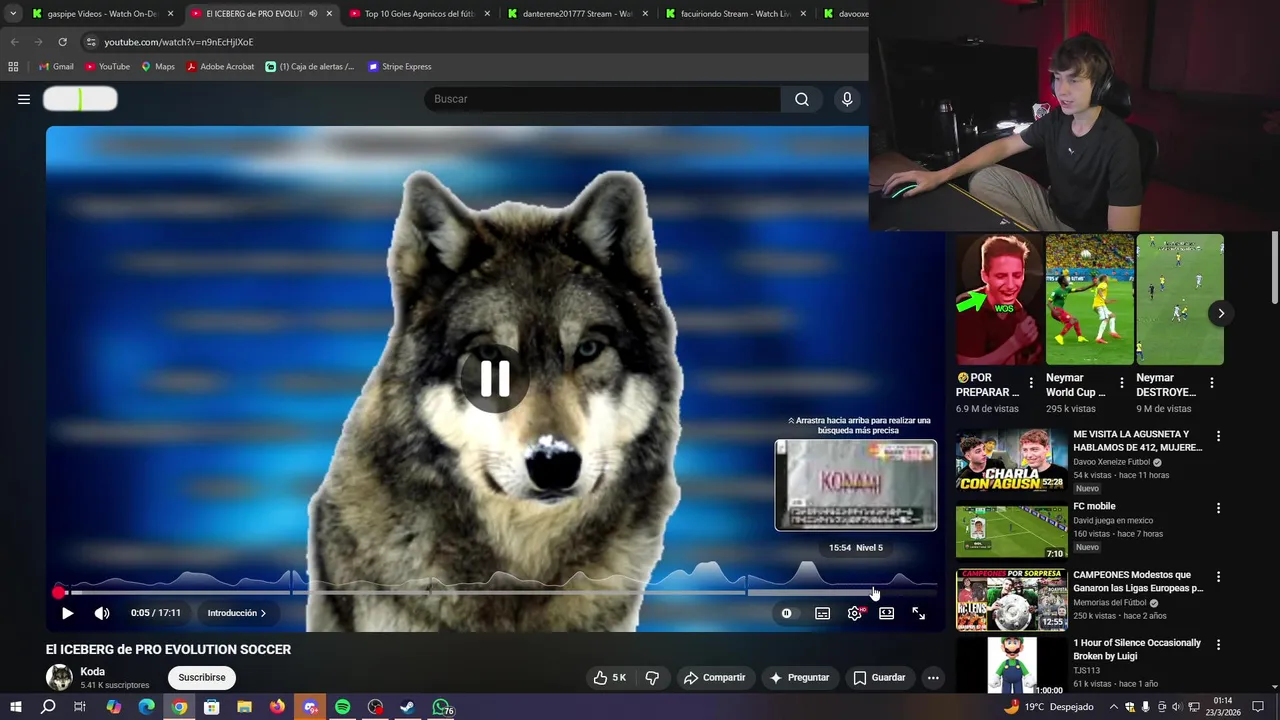Open the tab search dropdown arrow
This screenshot has width=1280, height=720.
(x=12, y=14)
